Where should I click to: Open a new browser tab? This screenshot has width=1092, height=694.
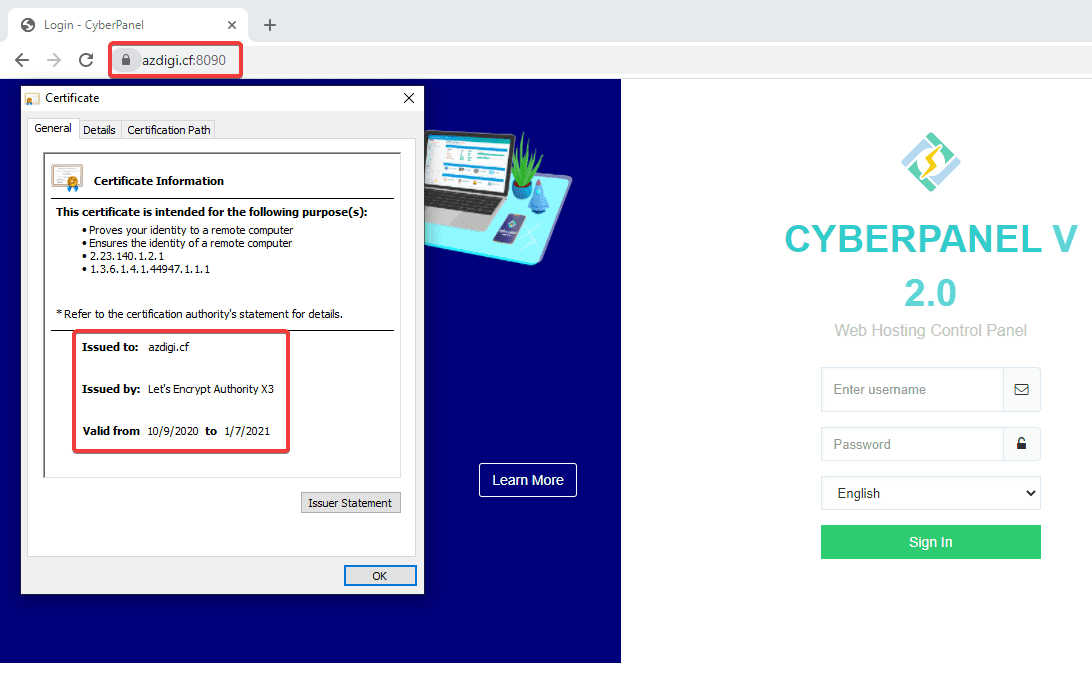(270, 25)
